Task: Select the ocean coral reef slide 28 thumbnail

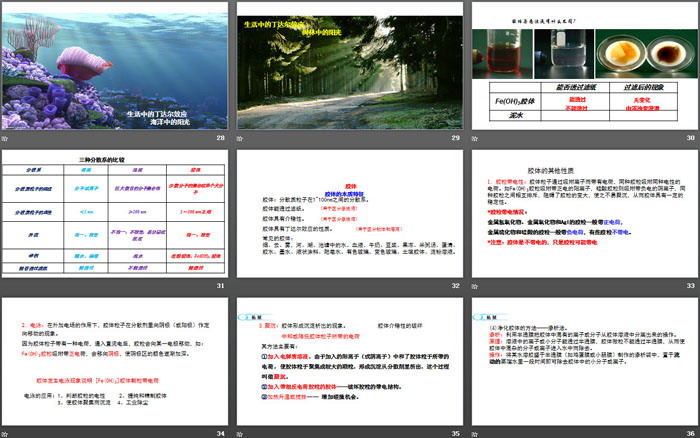Action: (115, 64)
